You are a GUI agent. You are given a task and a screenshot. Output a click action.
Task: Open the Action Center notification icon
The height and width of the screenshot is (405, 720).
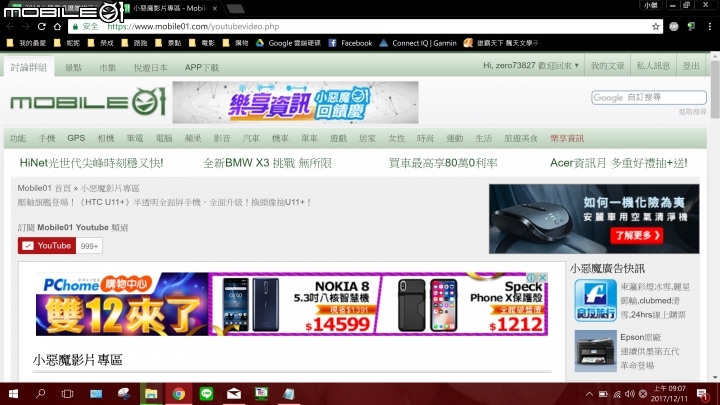click(703, 394)
